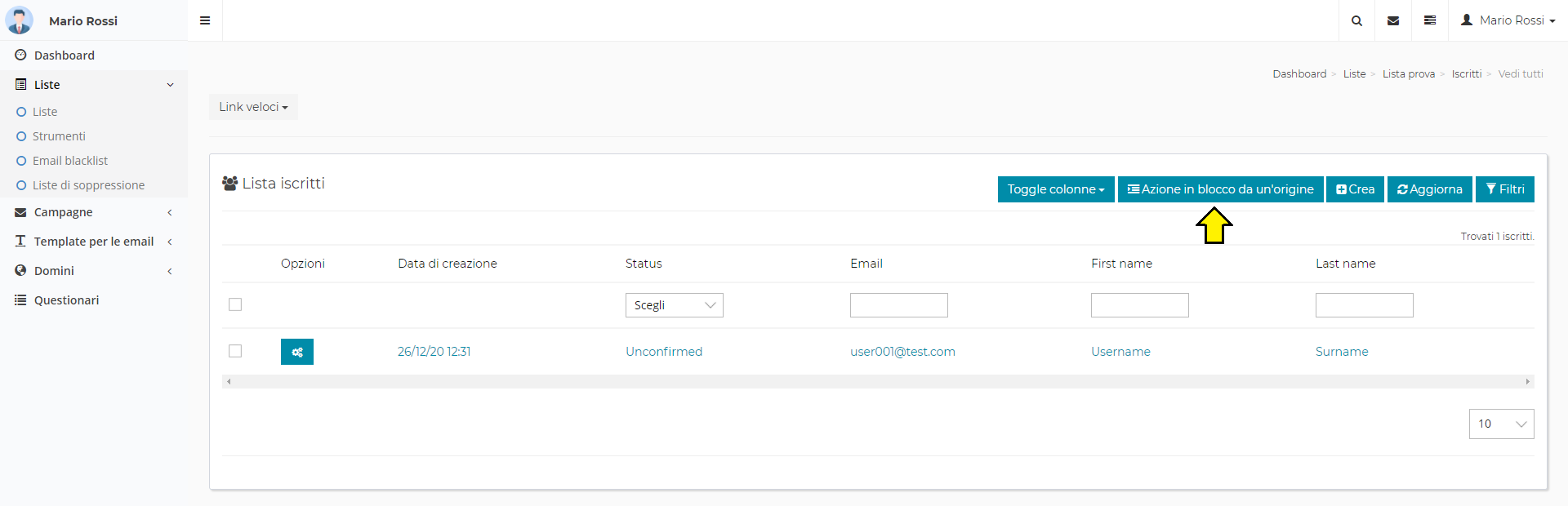Image resolution: width=1568 pixels, height=506 pixels.
Task: Click the list icon in top header
Action: [1430, 20]
